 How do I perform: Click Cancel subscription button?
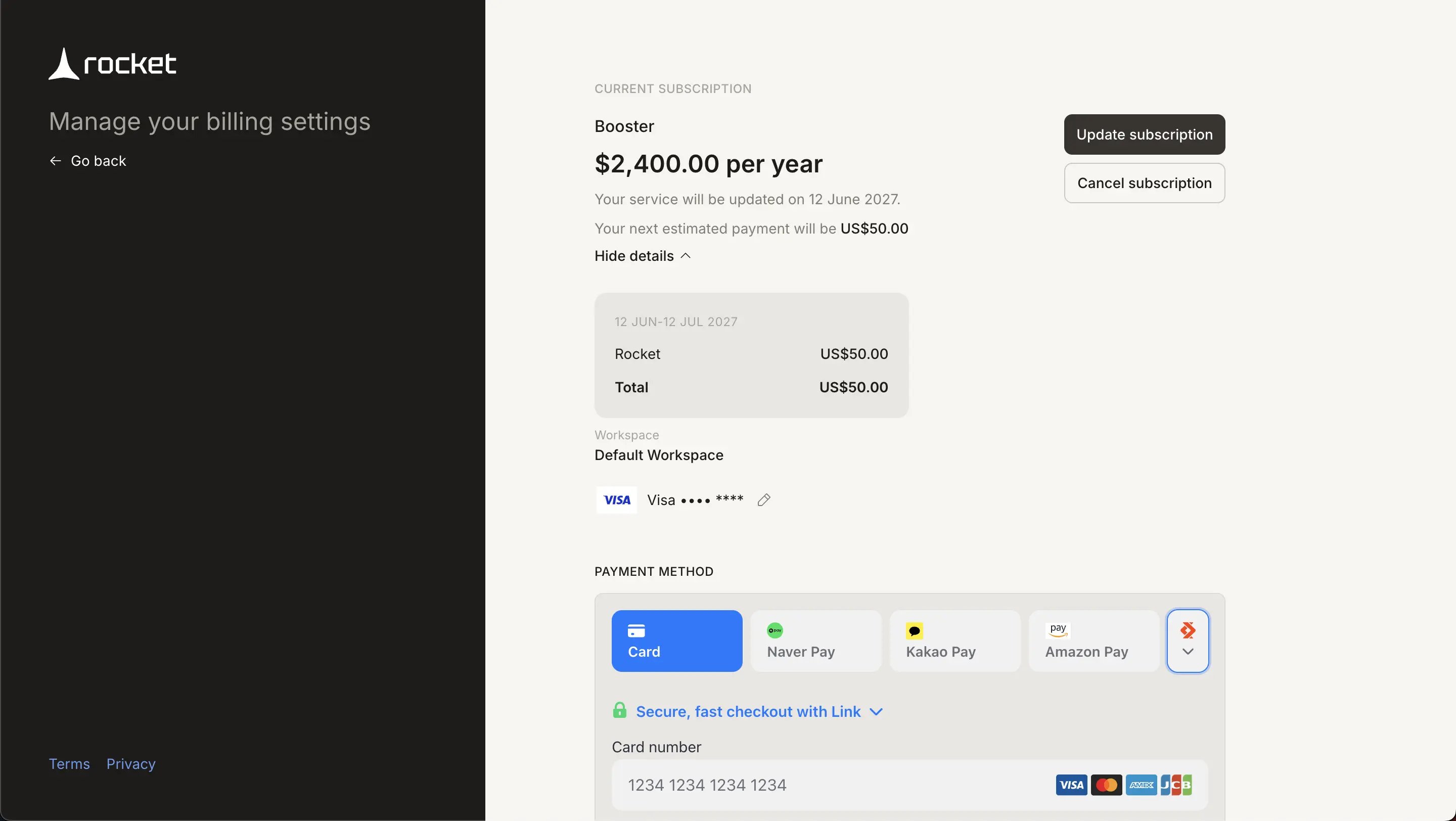click(x=1145, y=183)
